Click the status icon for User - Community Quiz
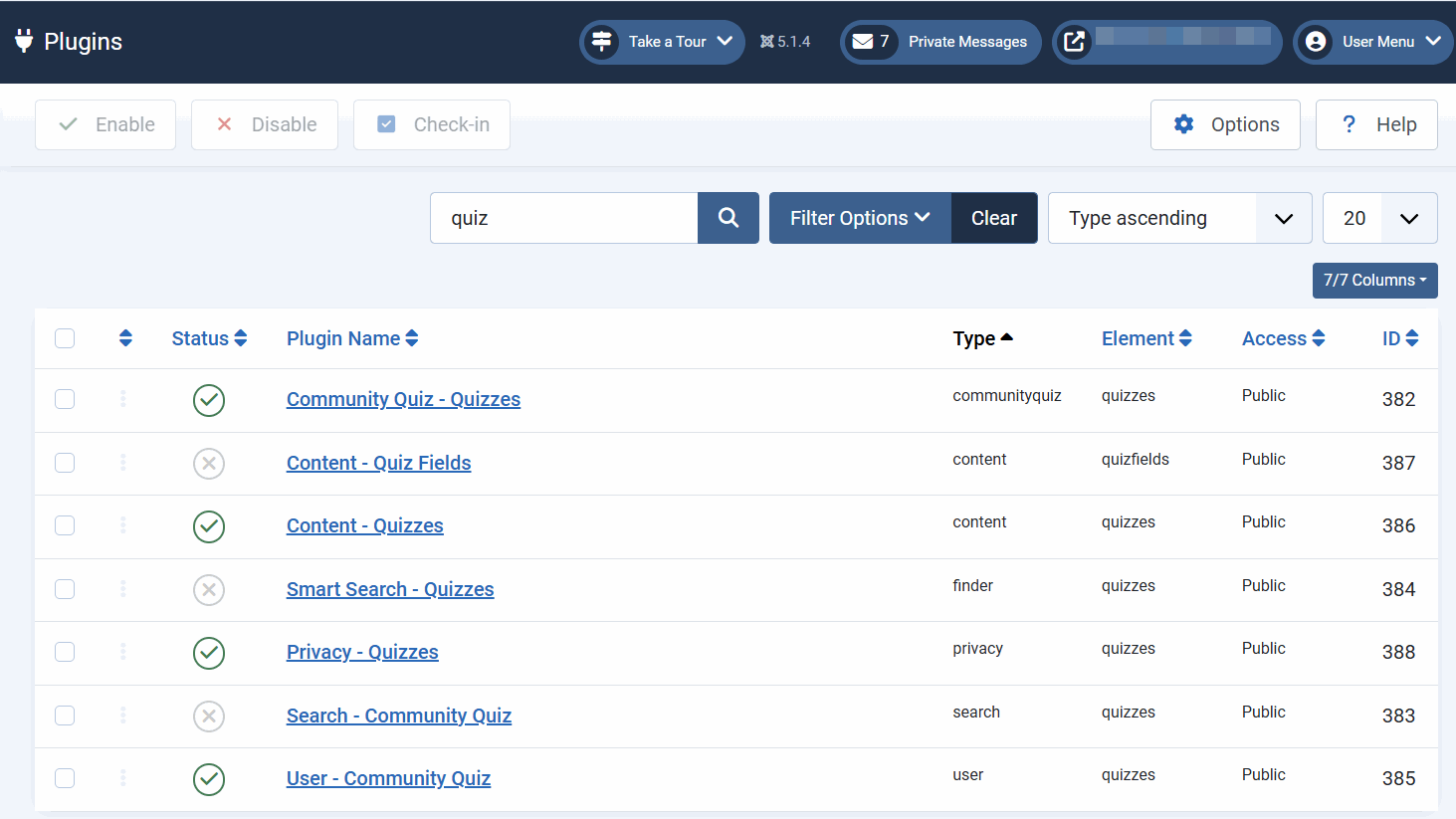 coord(209,779)
